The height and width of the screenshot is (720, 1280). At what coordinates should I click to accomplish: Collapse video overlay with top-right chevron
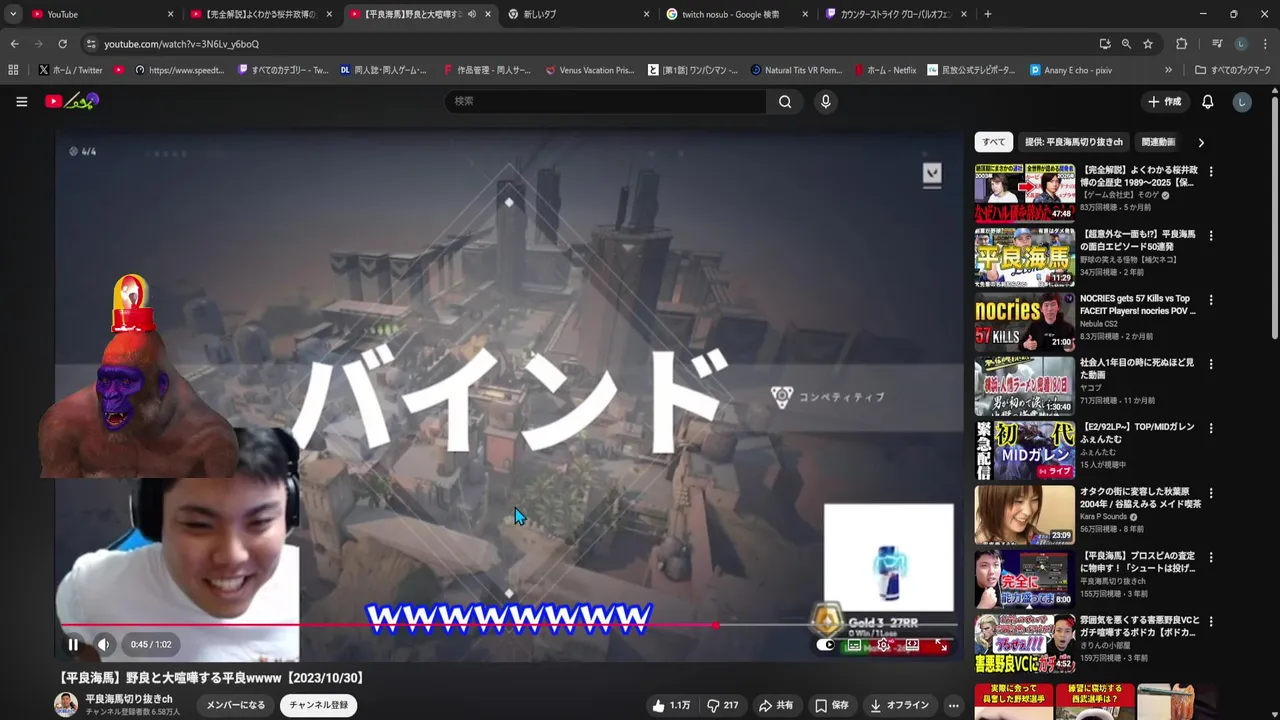(x=932, y=174)
